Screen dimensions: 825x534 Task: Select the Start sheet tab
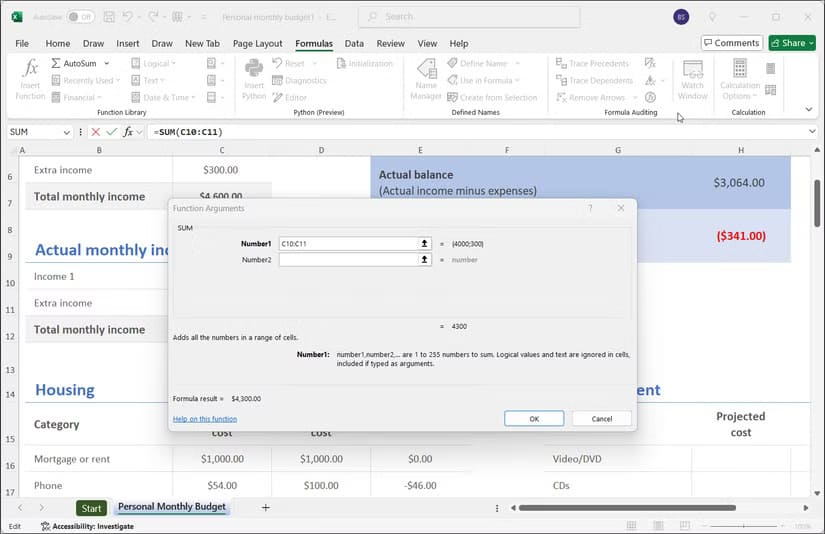(91, 508)
